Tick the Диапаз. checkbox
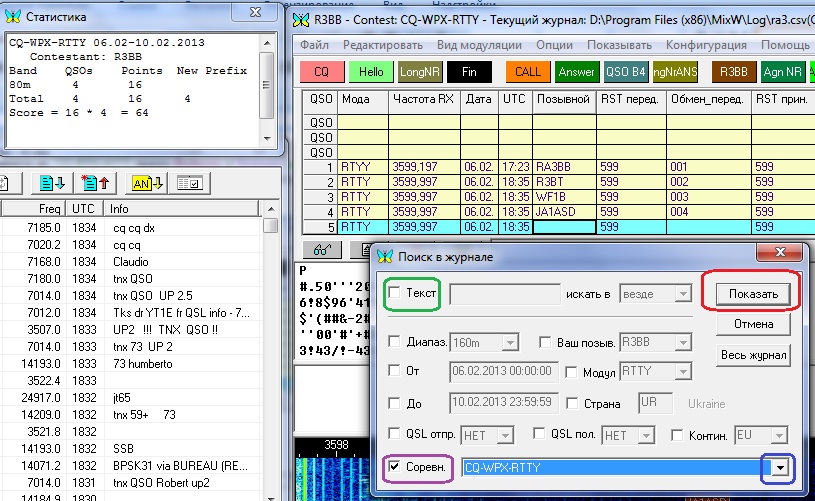This screenshot has width=815, height=501. coord(396,342)
